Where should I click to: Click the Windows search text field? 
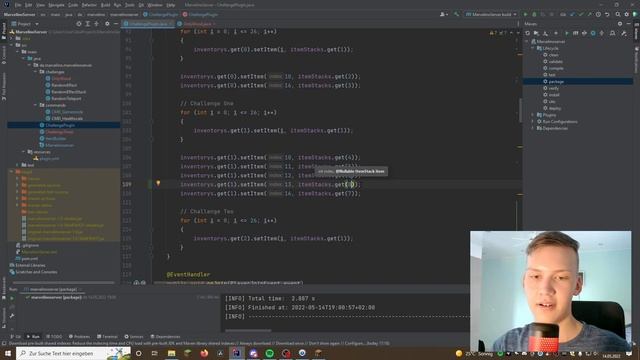73,353
